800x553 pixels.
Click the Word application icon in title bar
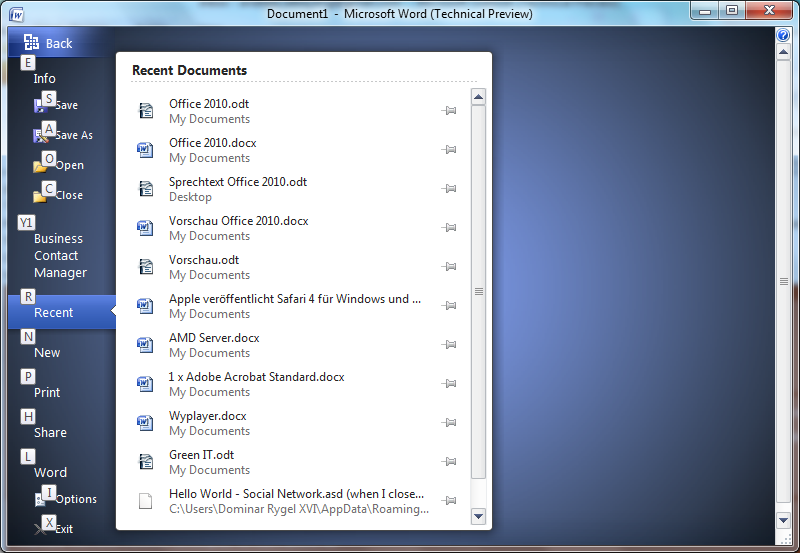16,14
